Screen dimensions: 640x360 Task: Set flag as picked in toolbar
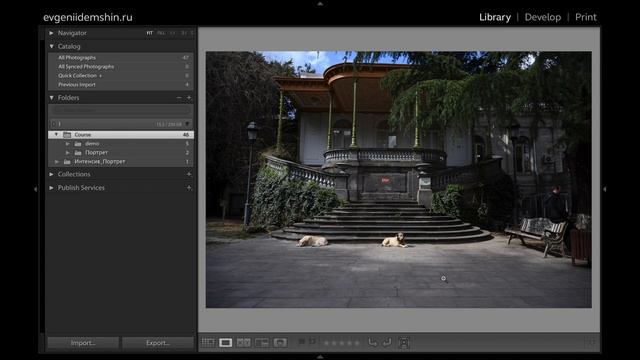(302, 341)
